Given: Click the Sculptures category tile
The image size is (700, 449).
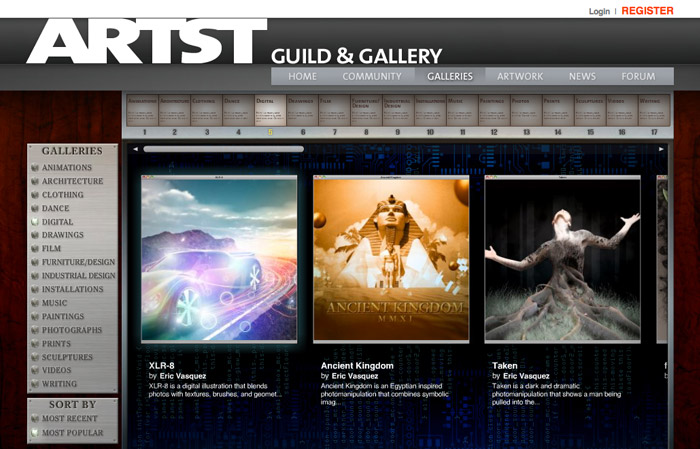Looking at the screenshot, I should (590, 110).
